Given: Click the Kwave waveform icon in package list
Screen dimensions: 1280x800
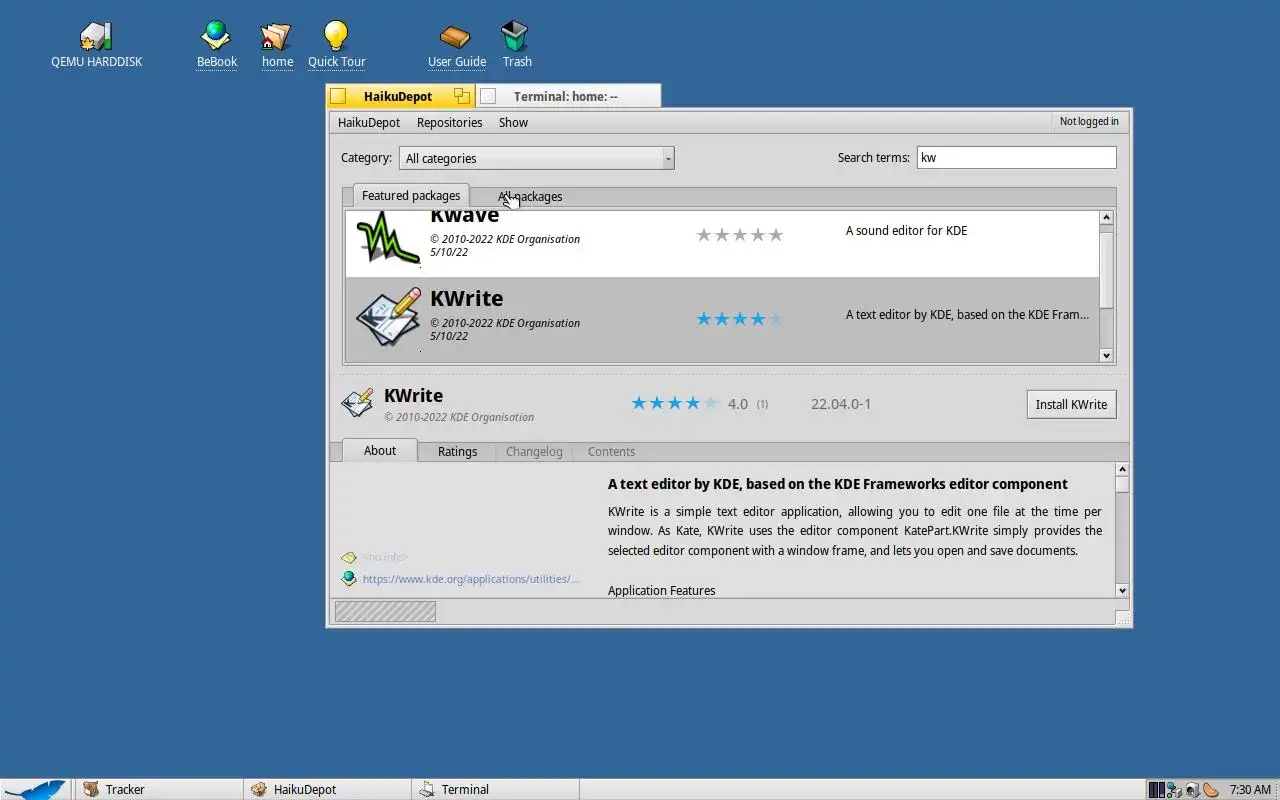Looking at the screenshot, I should coord(388,238).
